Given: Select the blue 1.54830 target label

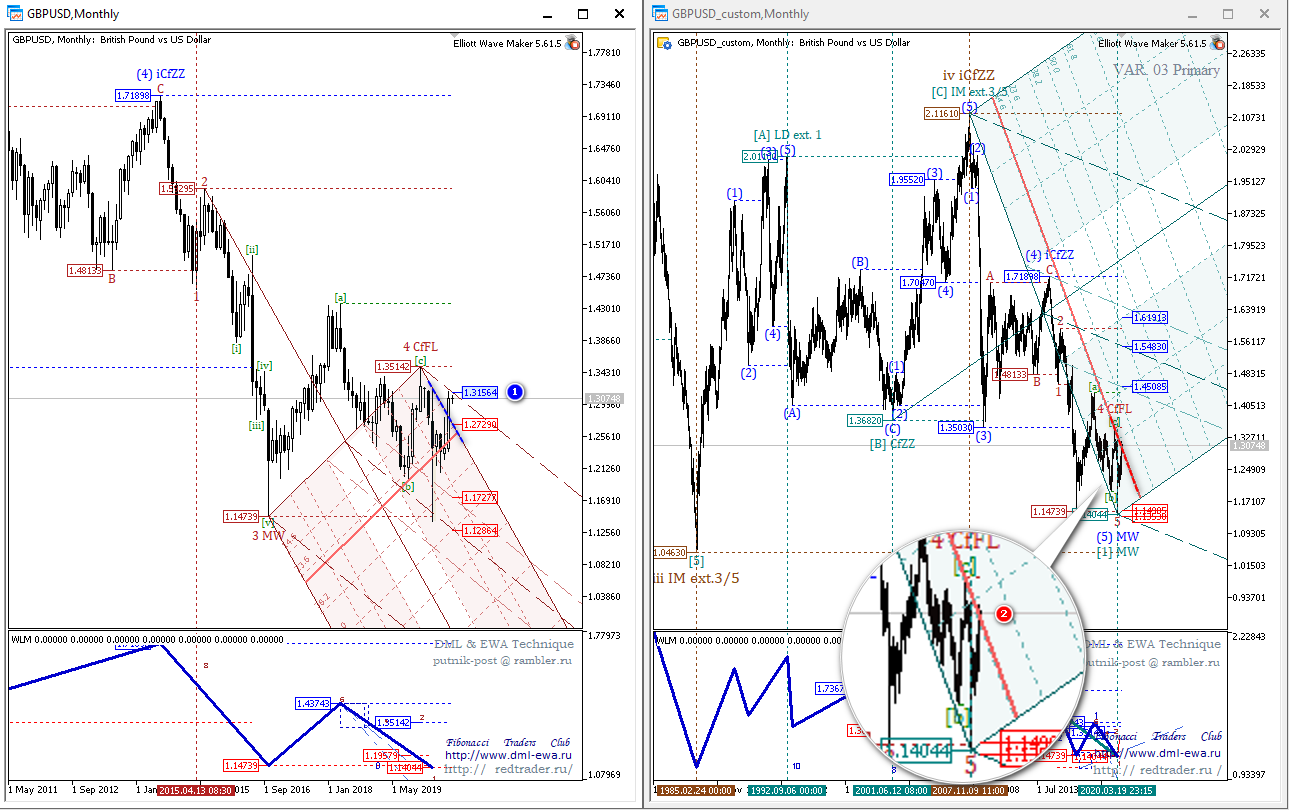Looking at the screenshot, I should [1150, 346].
